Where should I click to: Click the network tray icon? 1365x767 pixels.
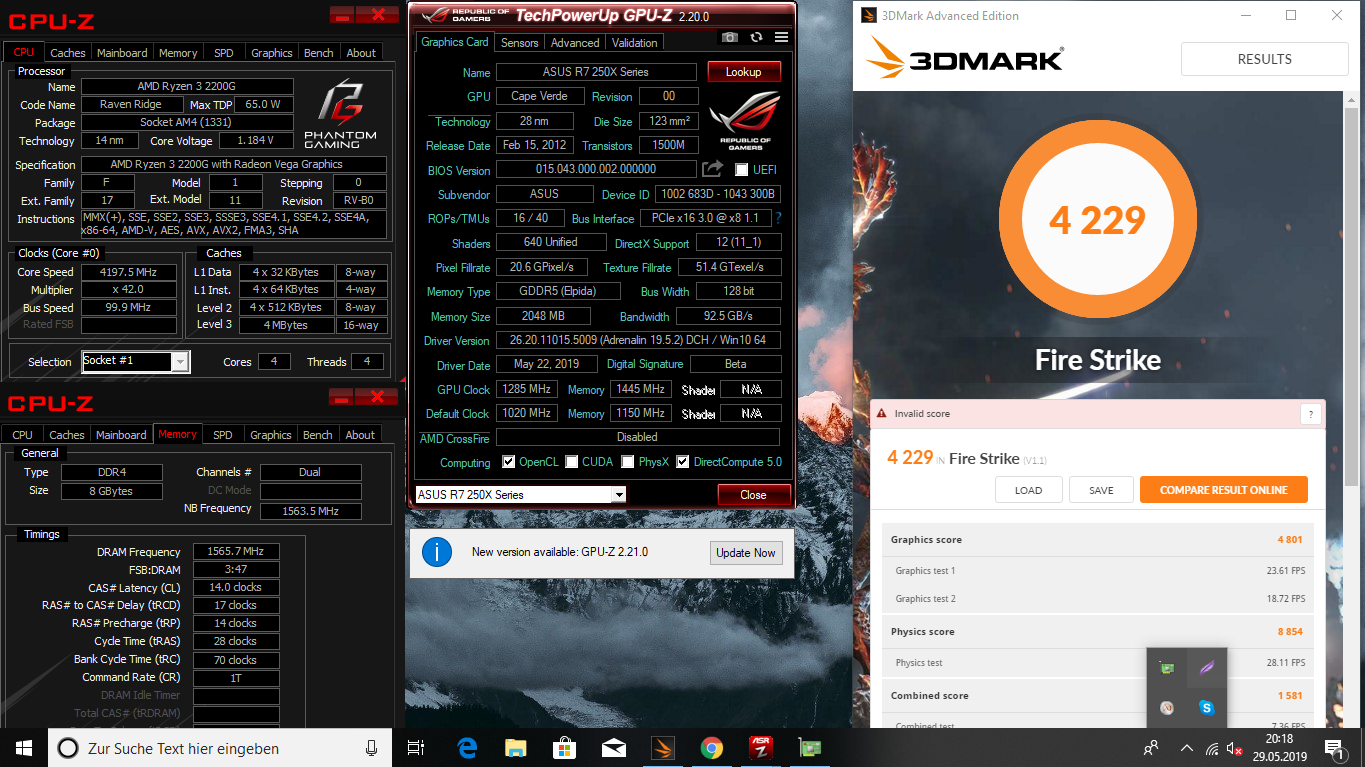pos(1212,748)
